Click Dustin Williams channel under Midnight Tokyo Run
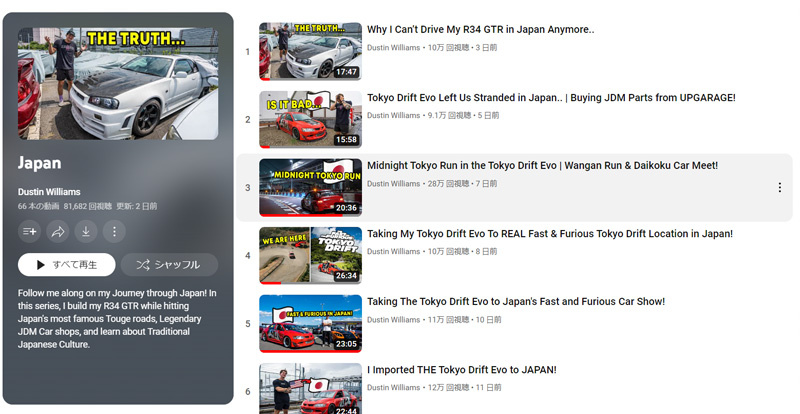 [x=393, y=183]
